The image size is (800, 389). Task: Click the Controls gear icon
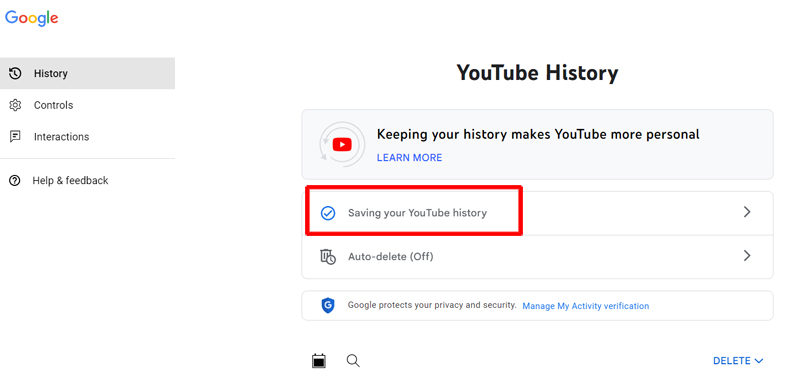click(x=15, y=105)
